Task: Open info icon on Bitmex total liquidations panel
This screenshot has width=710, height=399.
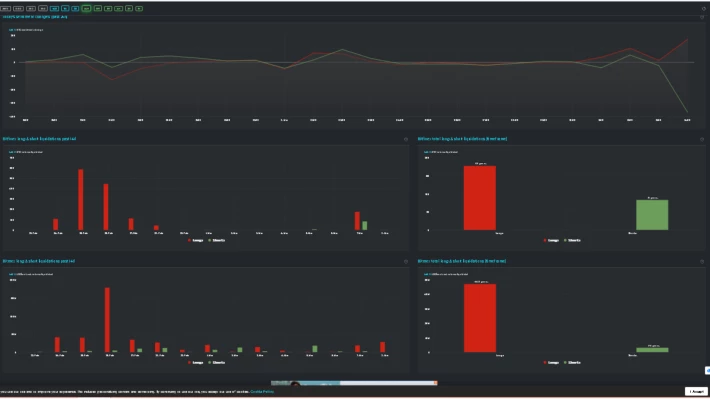Action: tap(702, 262)
